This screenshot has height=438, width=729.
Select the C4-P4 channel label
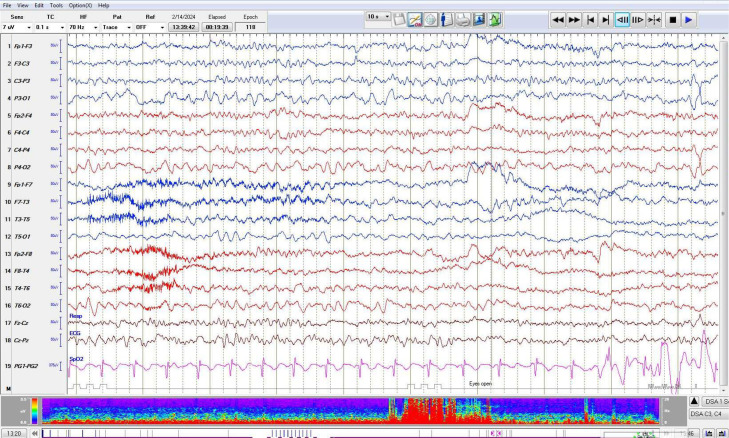tap(22, 150)
